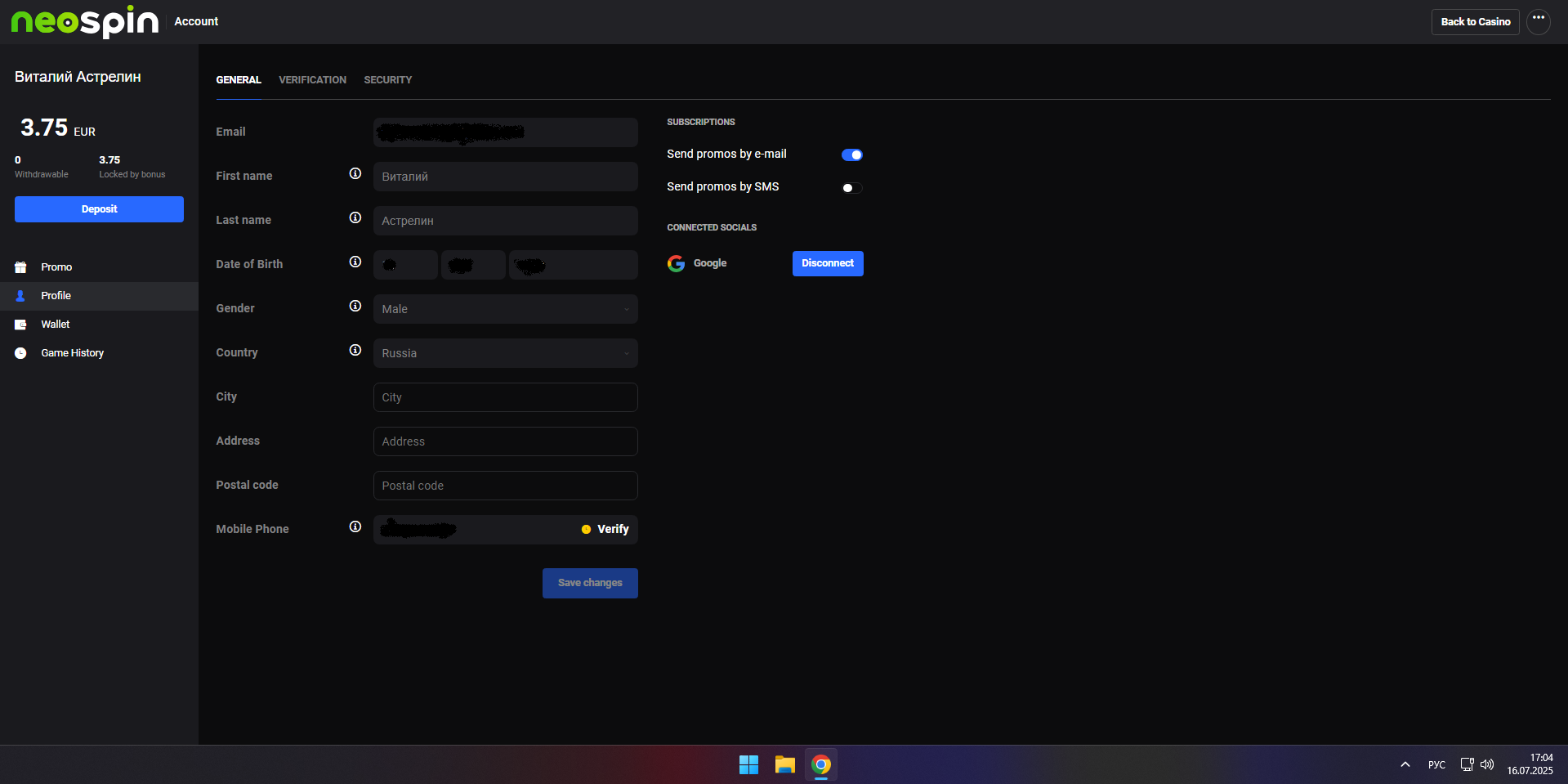Image resolution: width=1568 pixels, height=784 pixels.
Task: Click the City input field
Action: click(506, 397)
